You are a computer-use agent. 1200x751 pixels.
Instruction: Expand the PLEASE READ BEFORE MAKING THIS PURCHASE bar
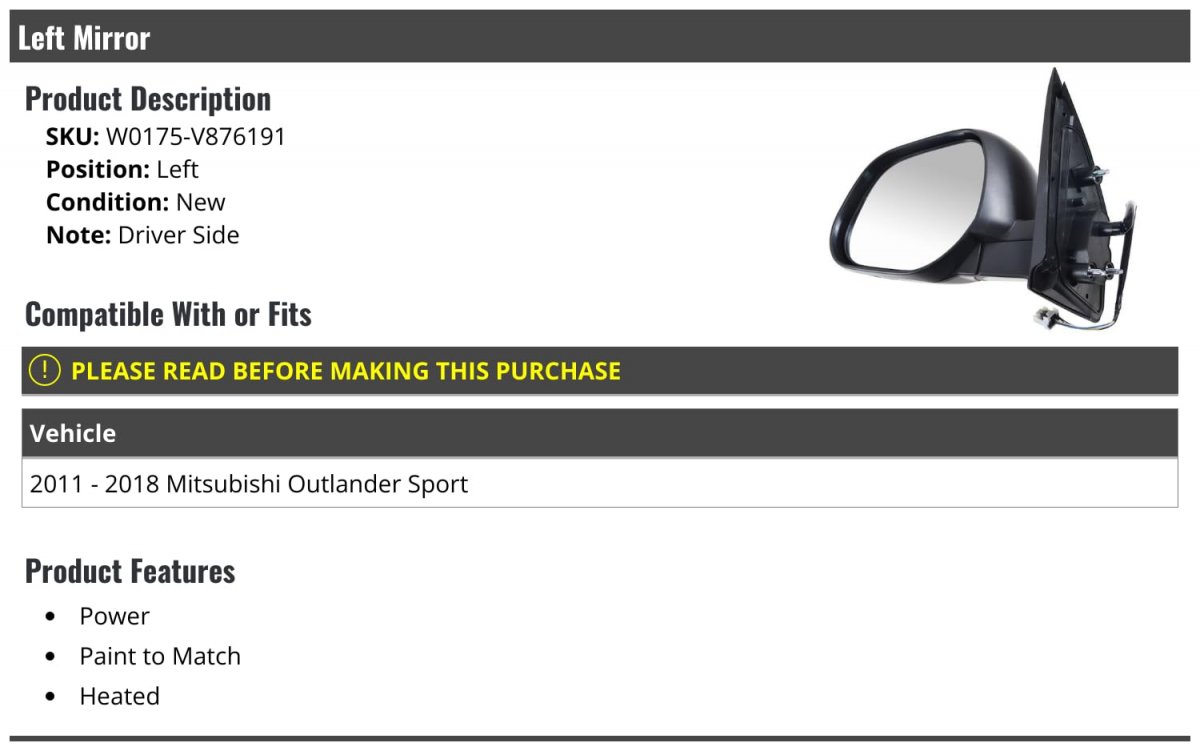pos(600,371)
